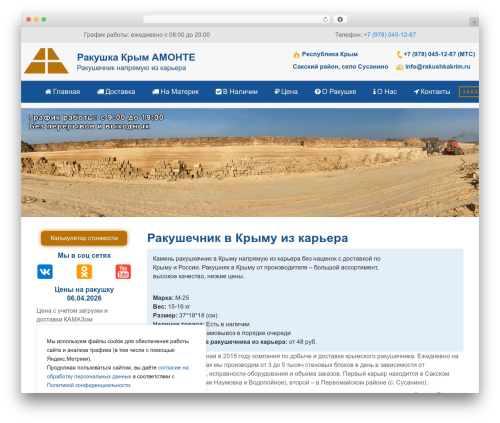Click info@rakushkakrim.ru email link
Screen dimensions: 500x423
coord(438,67)
